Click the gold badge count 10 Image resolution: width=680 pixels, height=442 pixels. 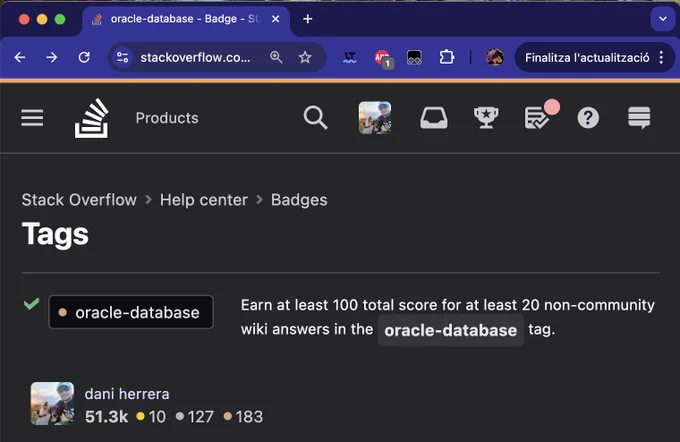(151, 417)
